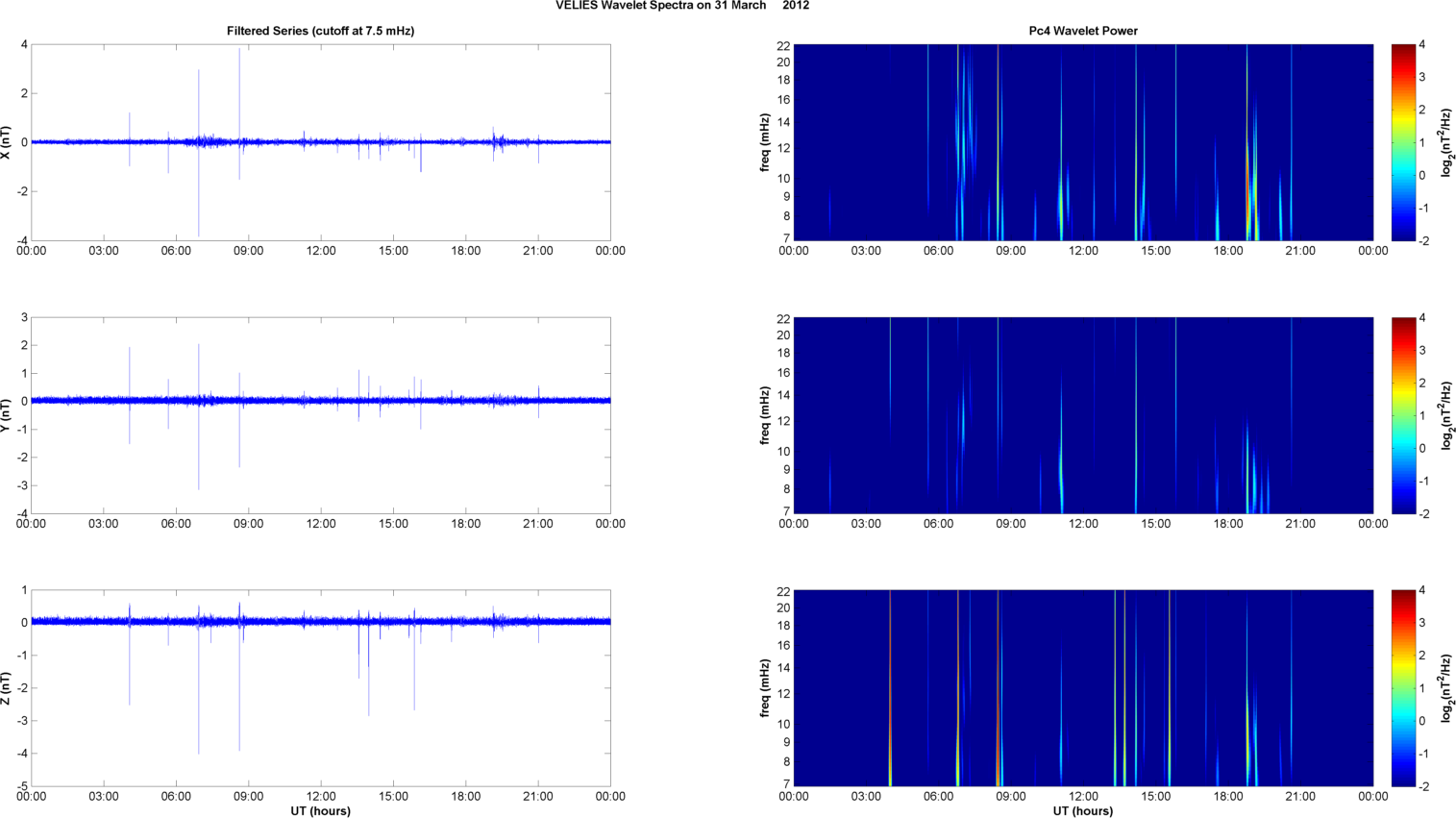Click the 'Y (nT)' y-axis label

(7, 415)
